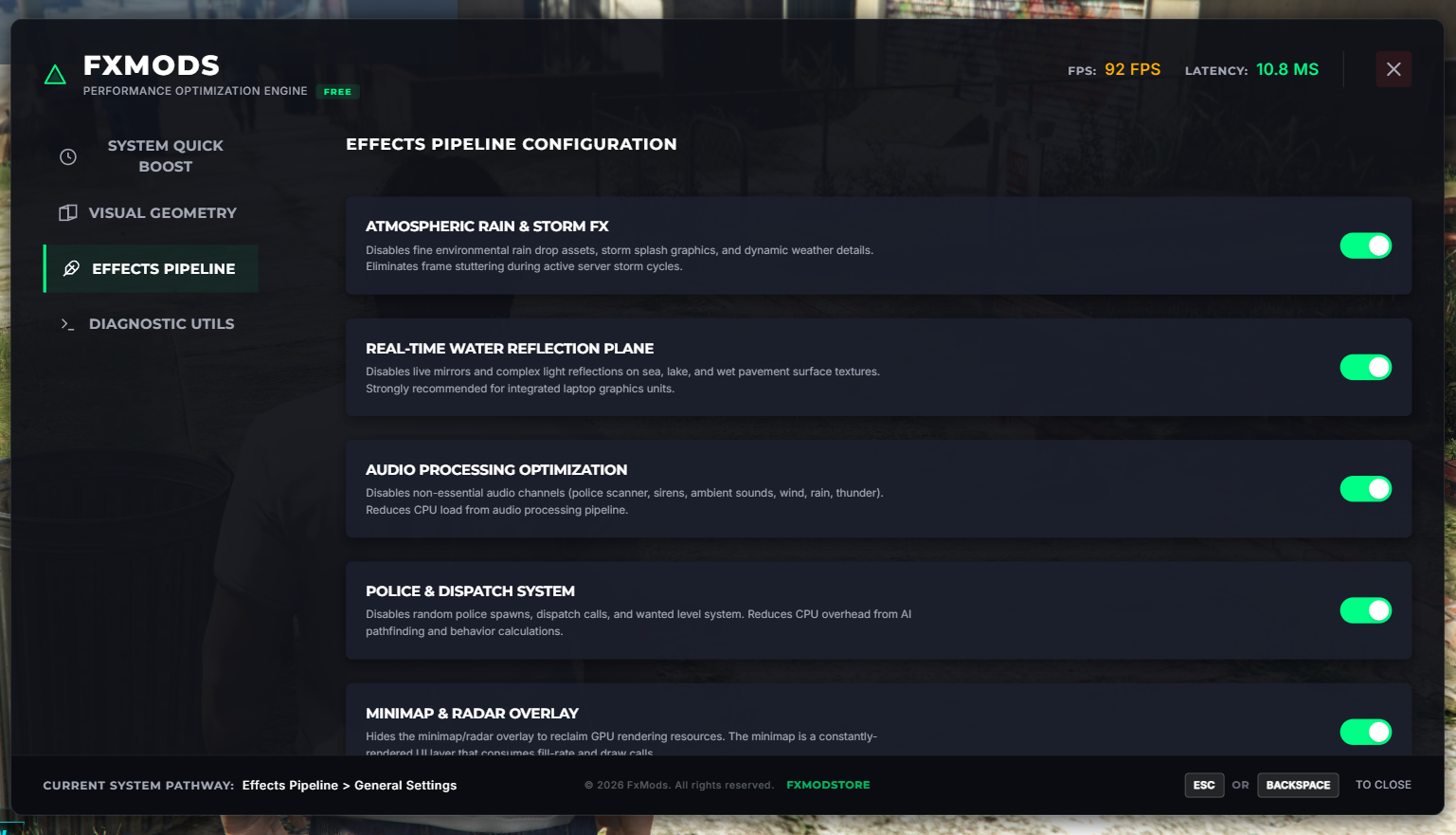Click the water reflections description text

pyautogui.click(x=622, y=380)
